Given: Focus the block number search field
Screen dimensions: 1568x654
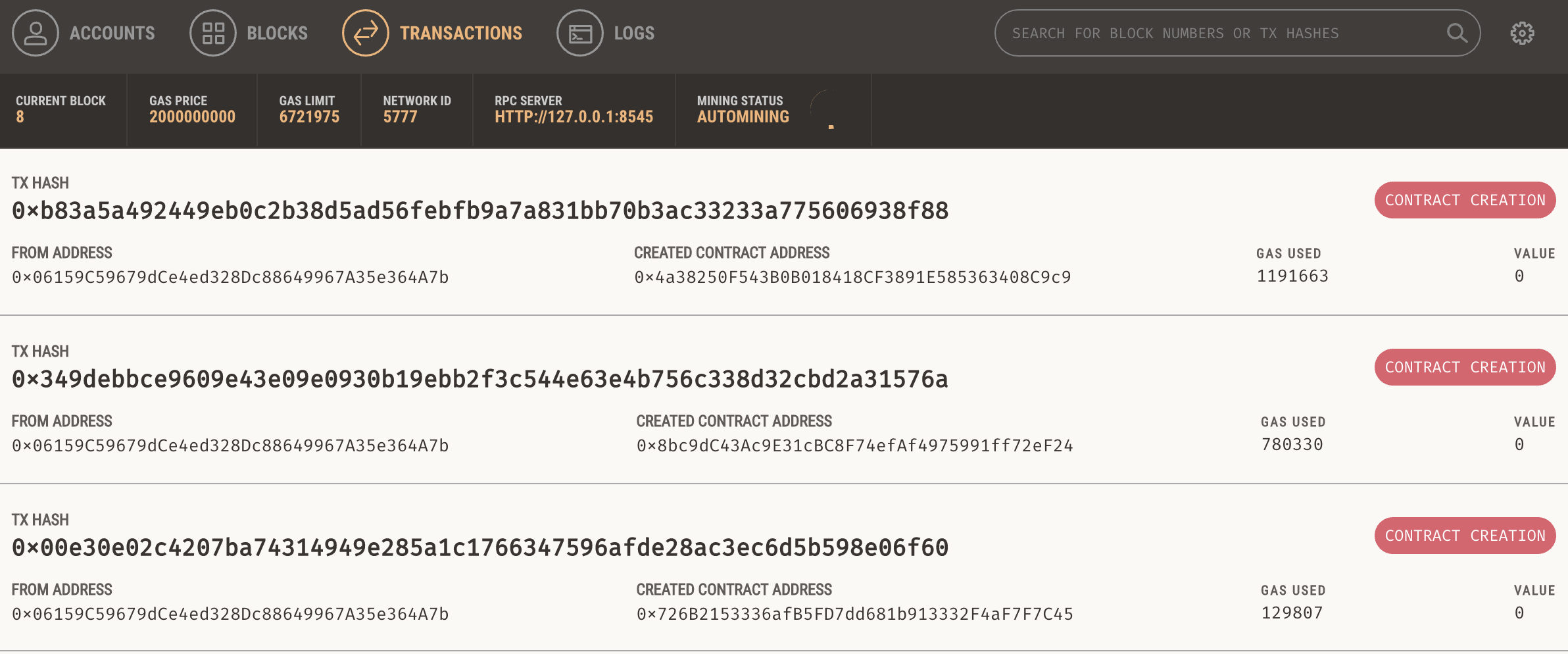Looking at the screenshot, I should tap(1217, 33).
